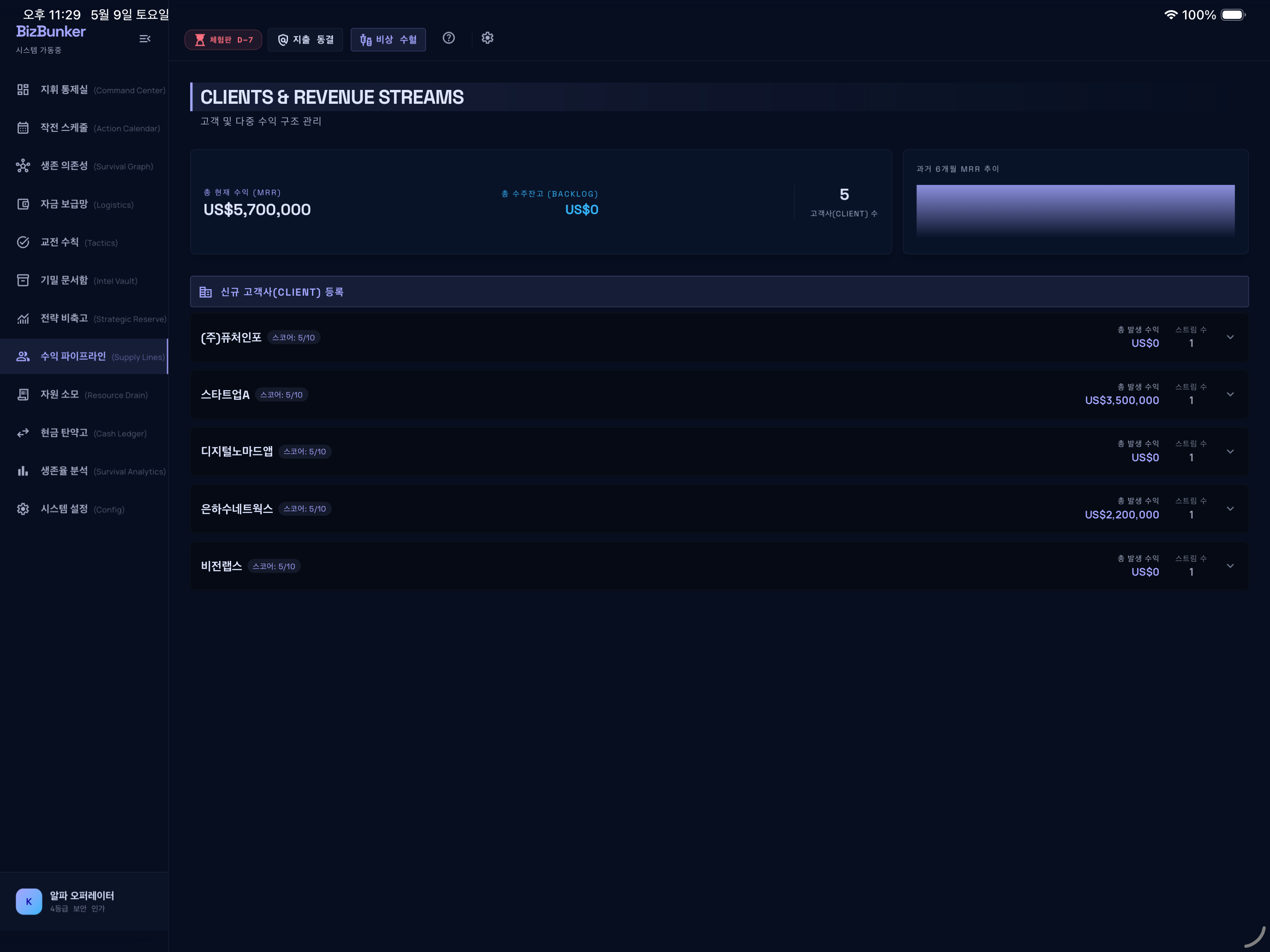
Task: Open 지휘 통제실 Command Center
Action: click(x=84, y=89)
